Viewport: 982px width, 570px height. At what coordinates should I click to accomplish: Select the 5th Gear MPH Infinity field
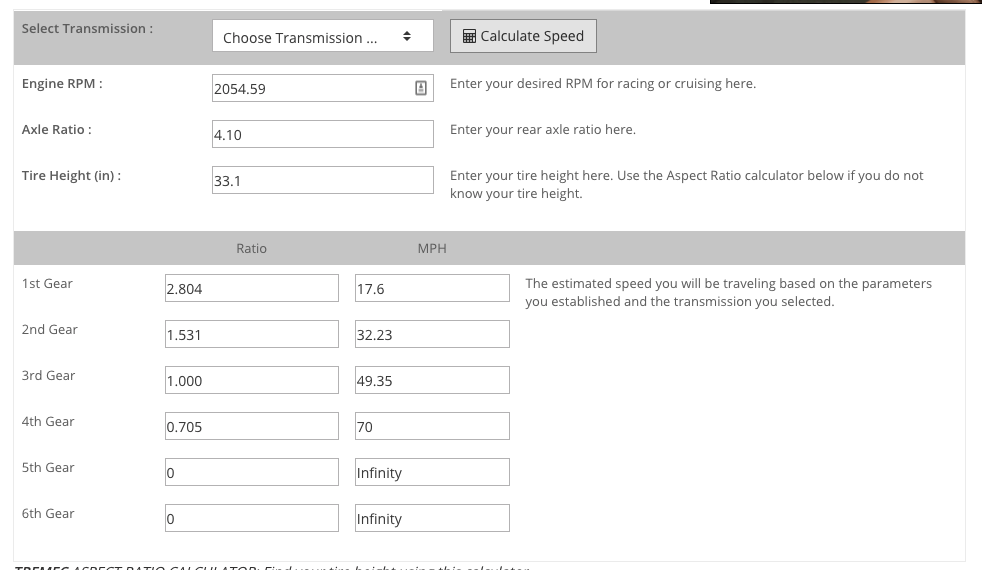point(432,472)
